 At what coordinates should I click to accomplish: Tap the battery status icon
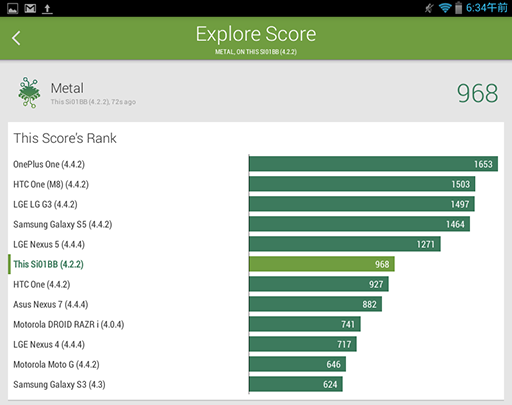click(x=459, y=8)
